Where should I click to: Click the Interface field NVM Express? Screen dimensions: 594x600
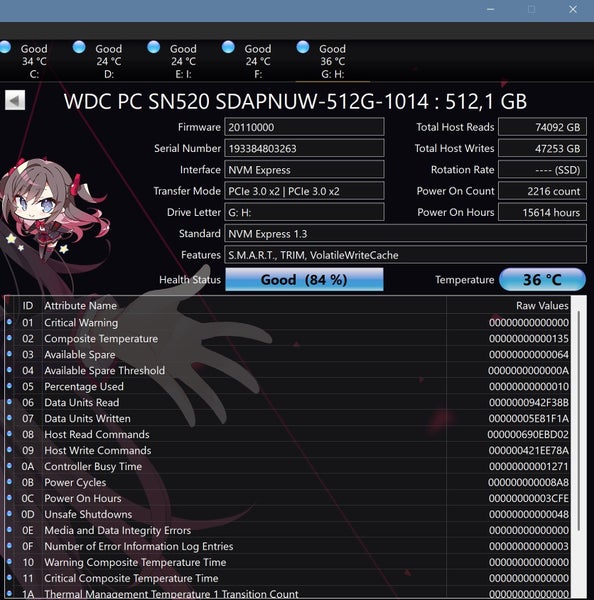[304, 170]
